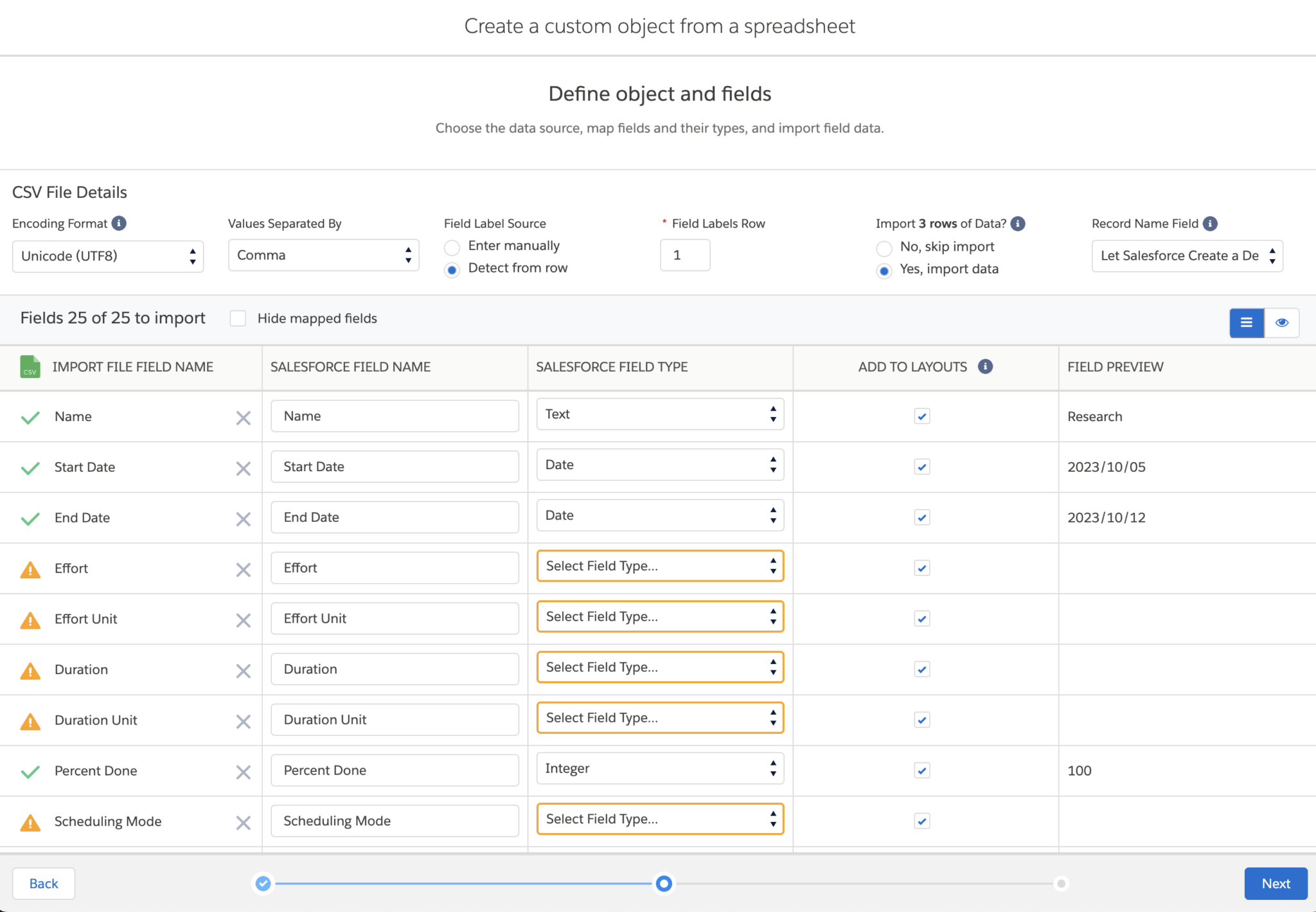Open the Encoding Format info tooltip
The width and height of the screenshot is (1316, 912).
coord(119,223)
